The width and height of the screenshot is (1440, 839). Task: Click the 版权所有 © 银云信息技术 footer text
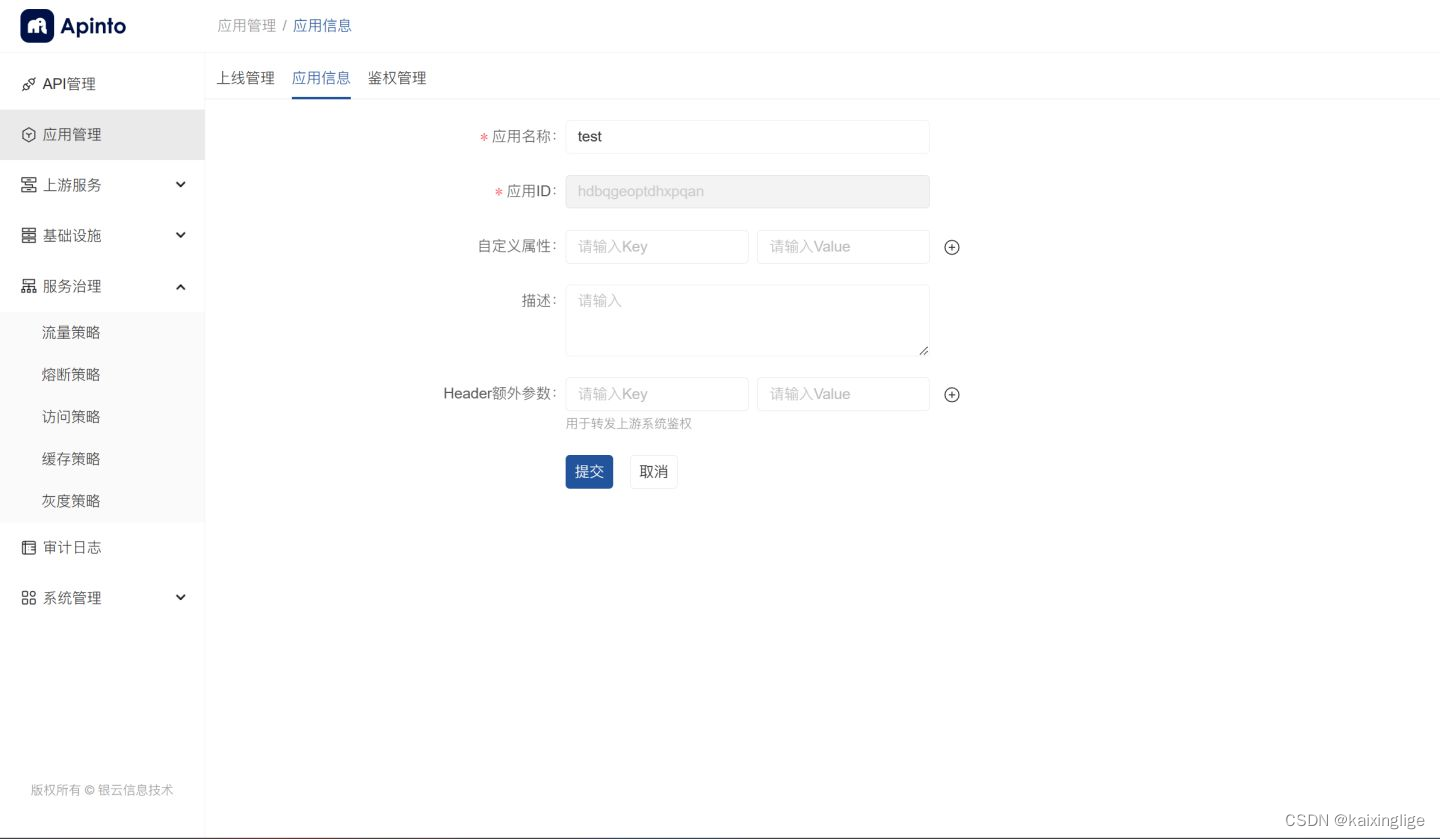point(102,790)
